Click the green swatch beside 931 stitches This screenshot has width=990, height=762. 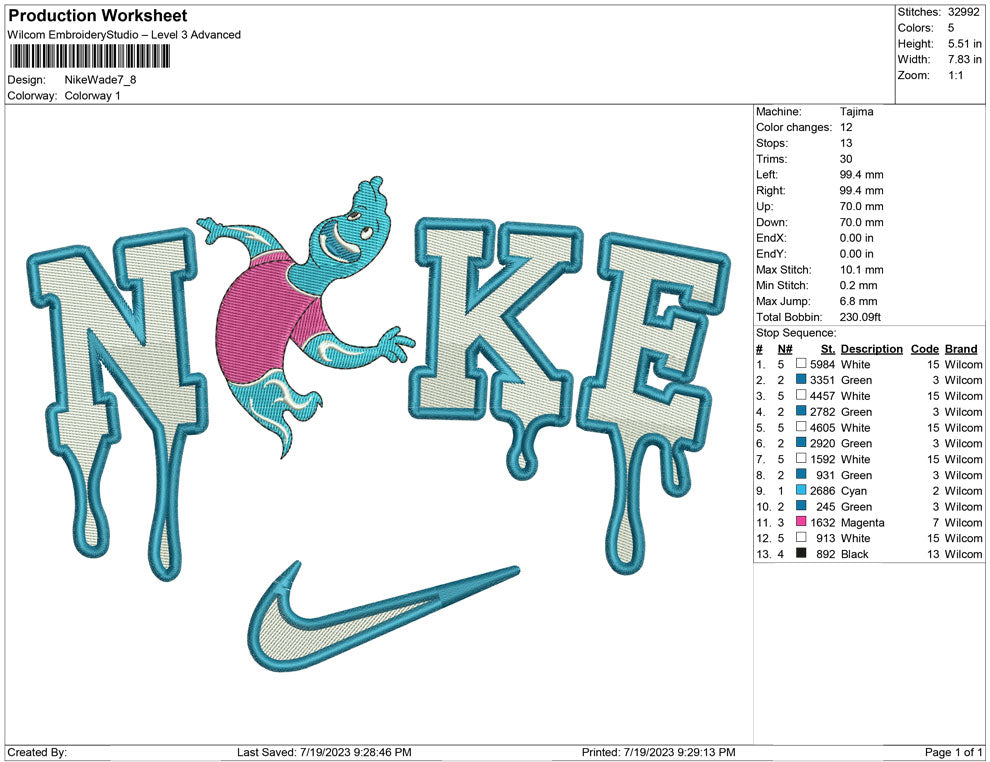801,474
